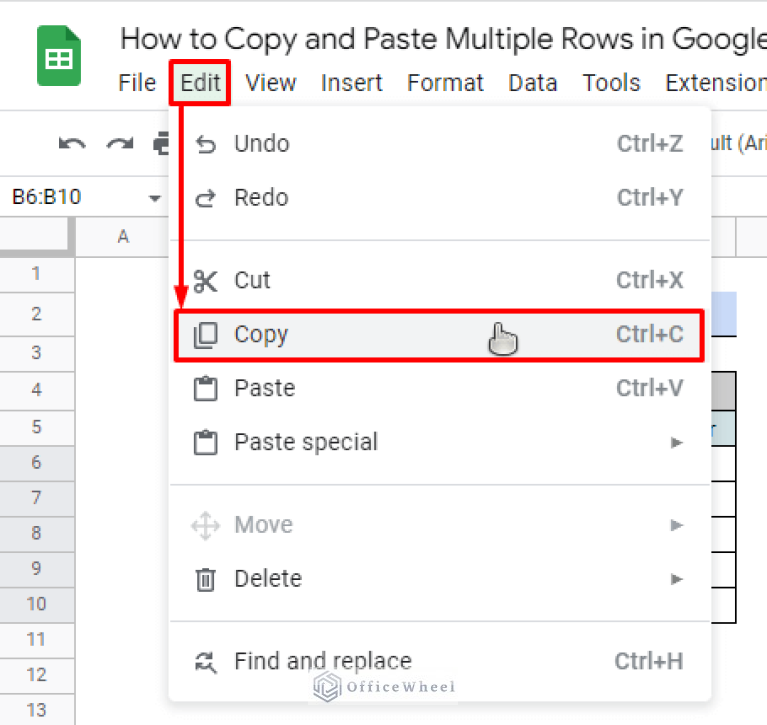Select column A header
This screenshot has height=725, width=767.
(x=123, y=237)
